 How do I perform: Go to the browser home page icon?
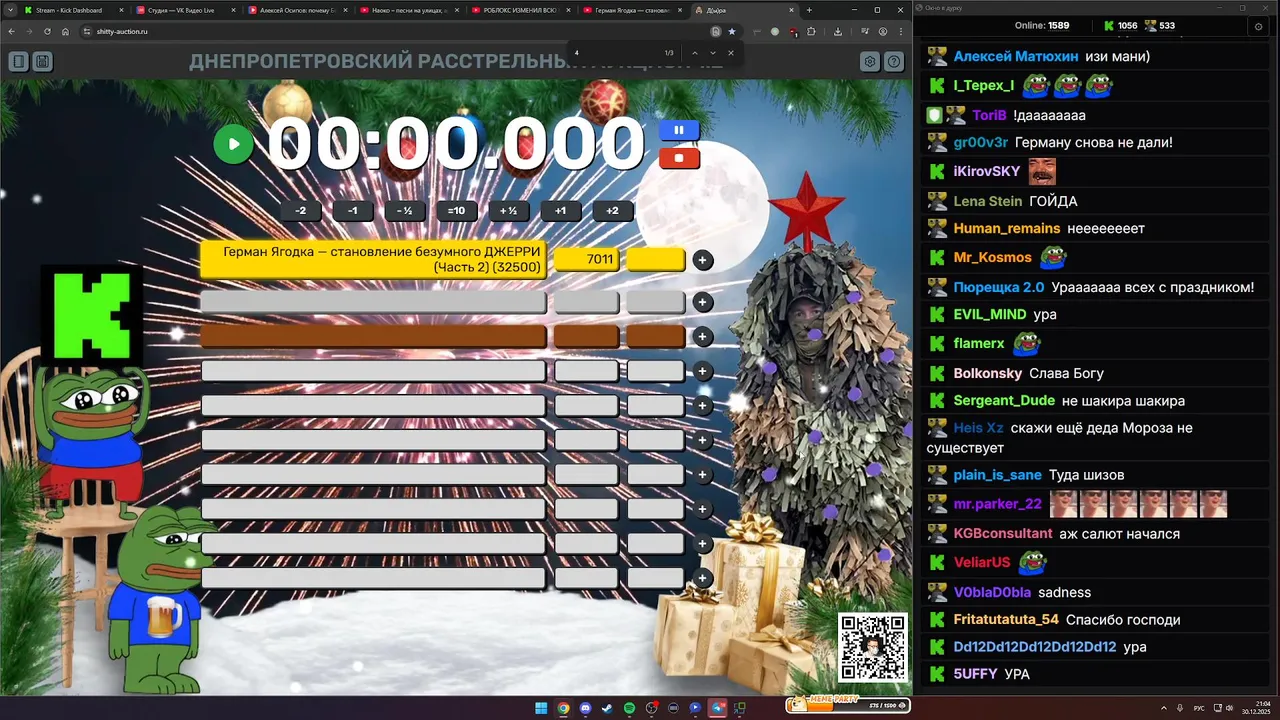pos(65,31)
